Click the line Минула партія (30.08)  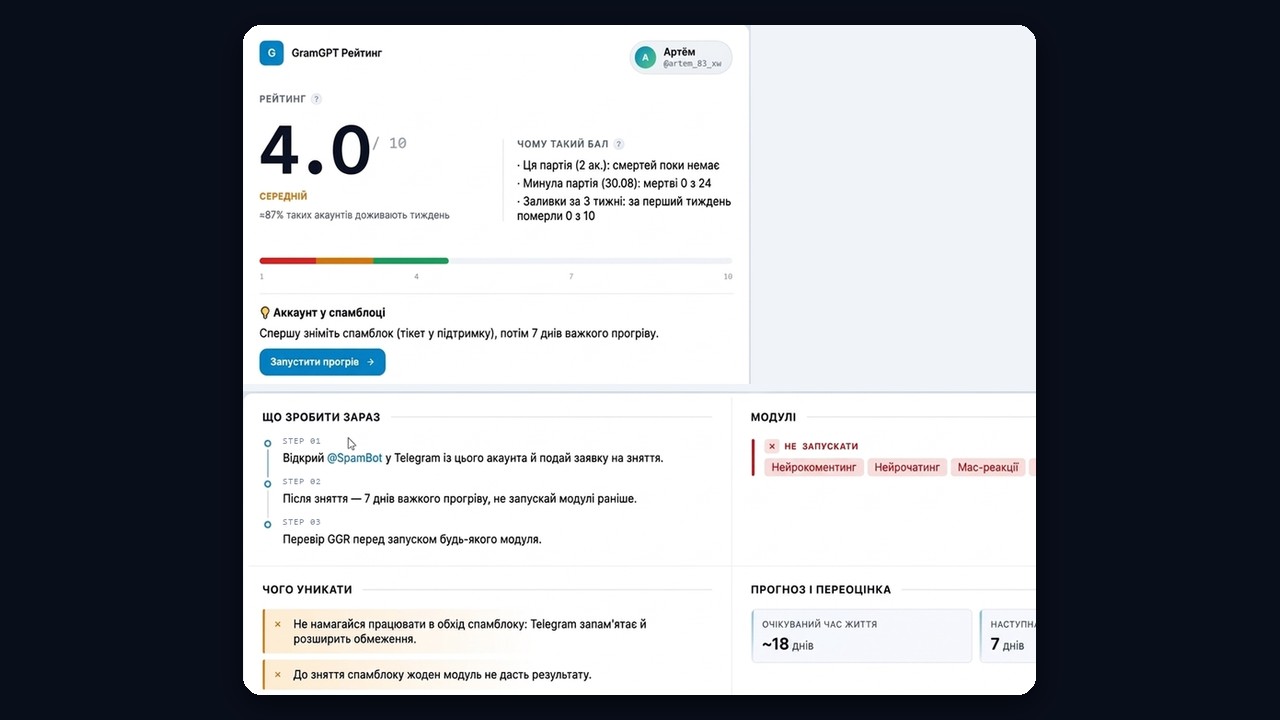pos(614,183)
